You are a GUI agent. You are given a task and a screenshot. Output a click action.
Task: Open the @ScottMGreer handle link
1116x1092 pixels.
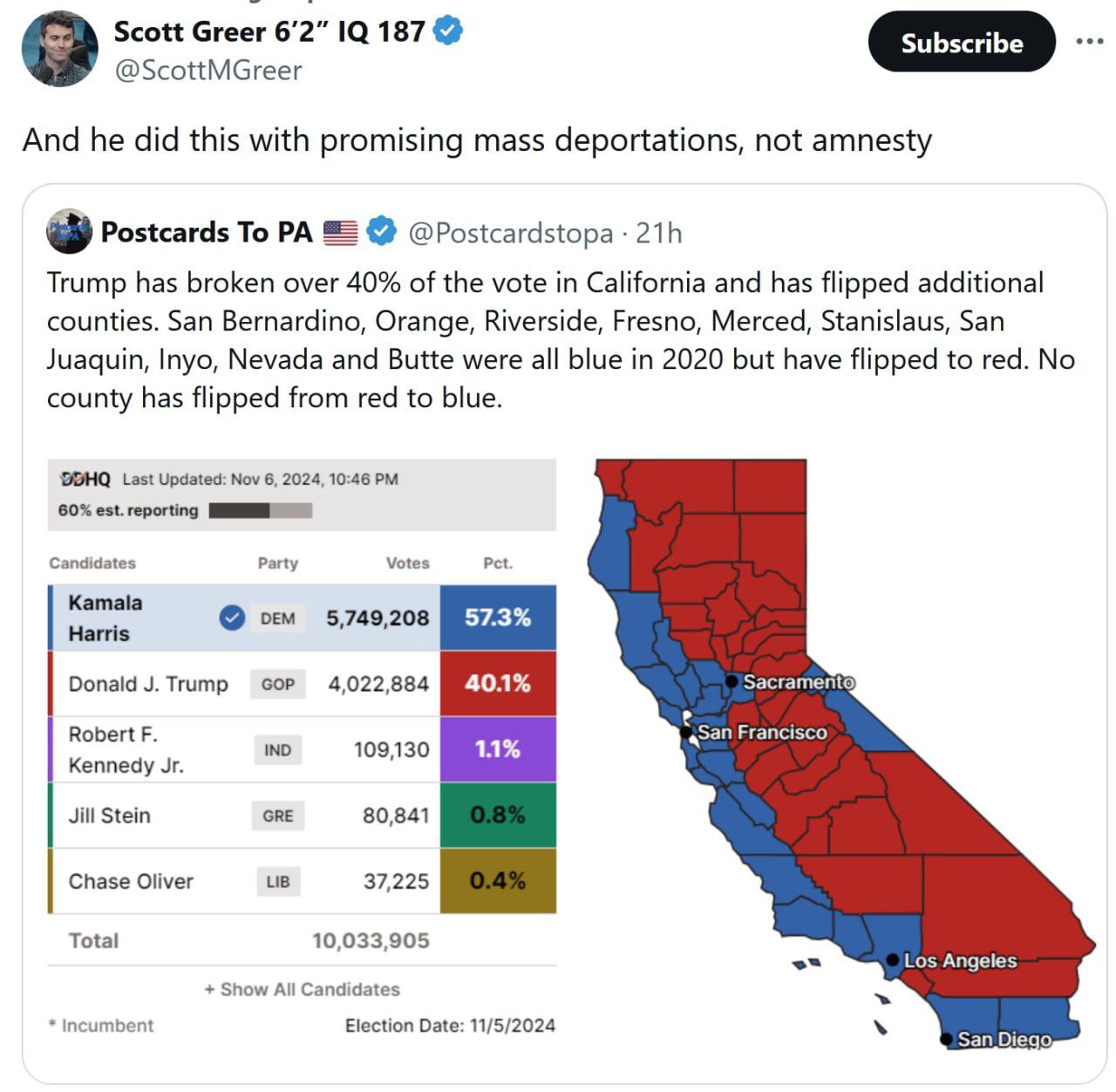tap(208, 70)
